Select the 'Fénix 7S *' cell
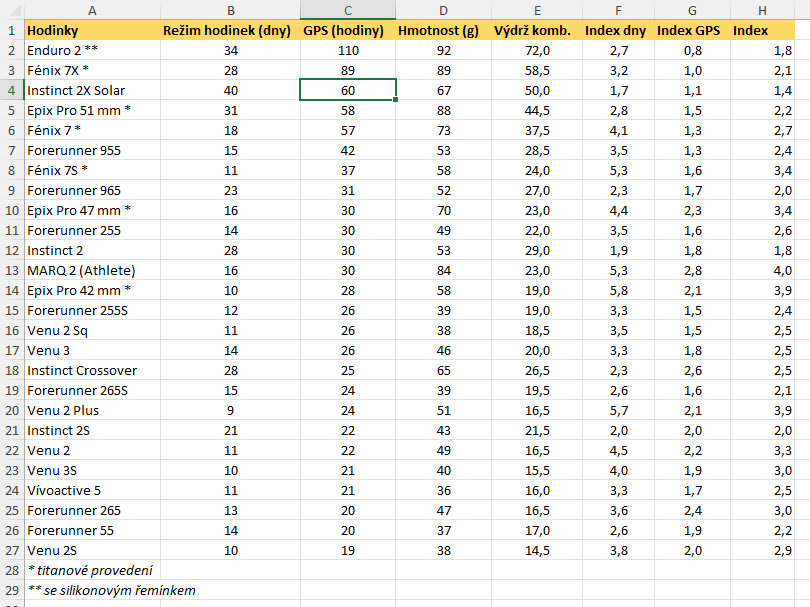This screenshot has height=607, width=810. tap(92, 170)
